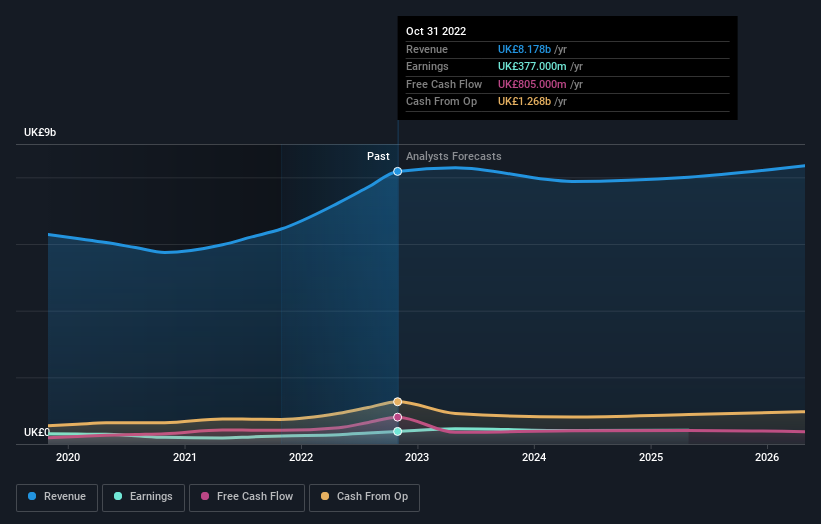The width and height of the screenshot is (821, 524).
Task: Click the 2022 x-axis label
Action: (301, 457)
